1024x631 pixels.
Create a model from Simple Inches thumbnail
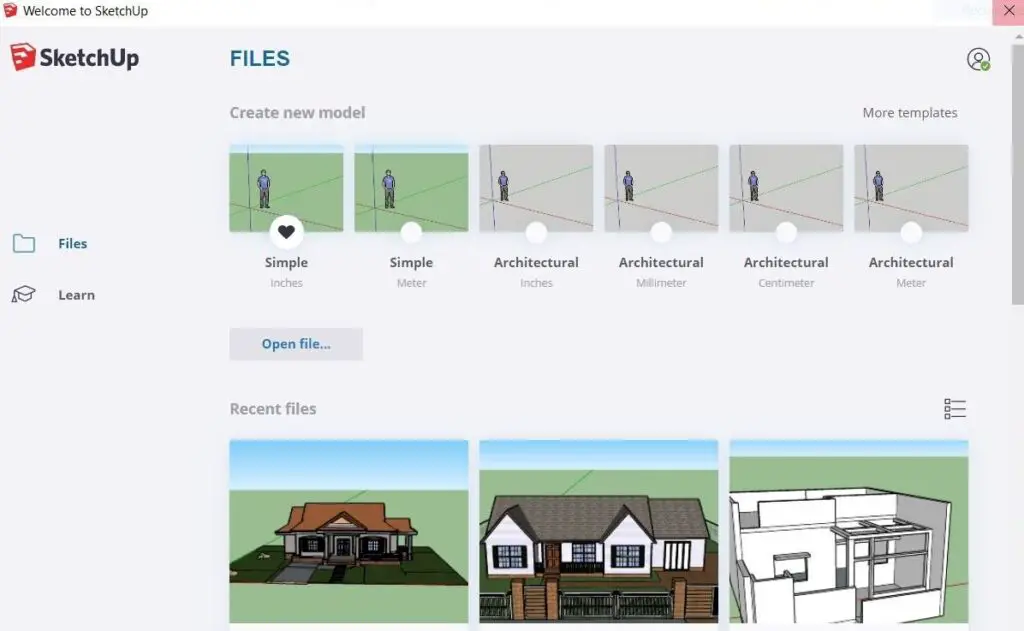[x=286, y=188]
